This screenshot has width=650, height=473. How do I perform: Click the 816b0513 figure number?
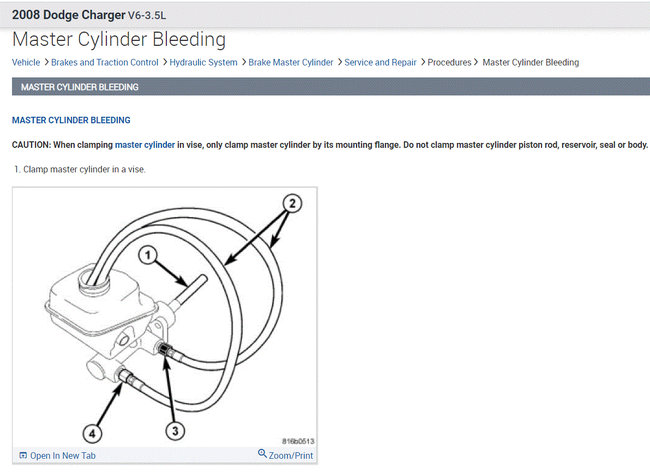click(x=298, y=441)
